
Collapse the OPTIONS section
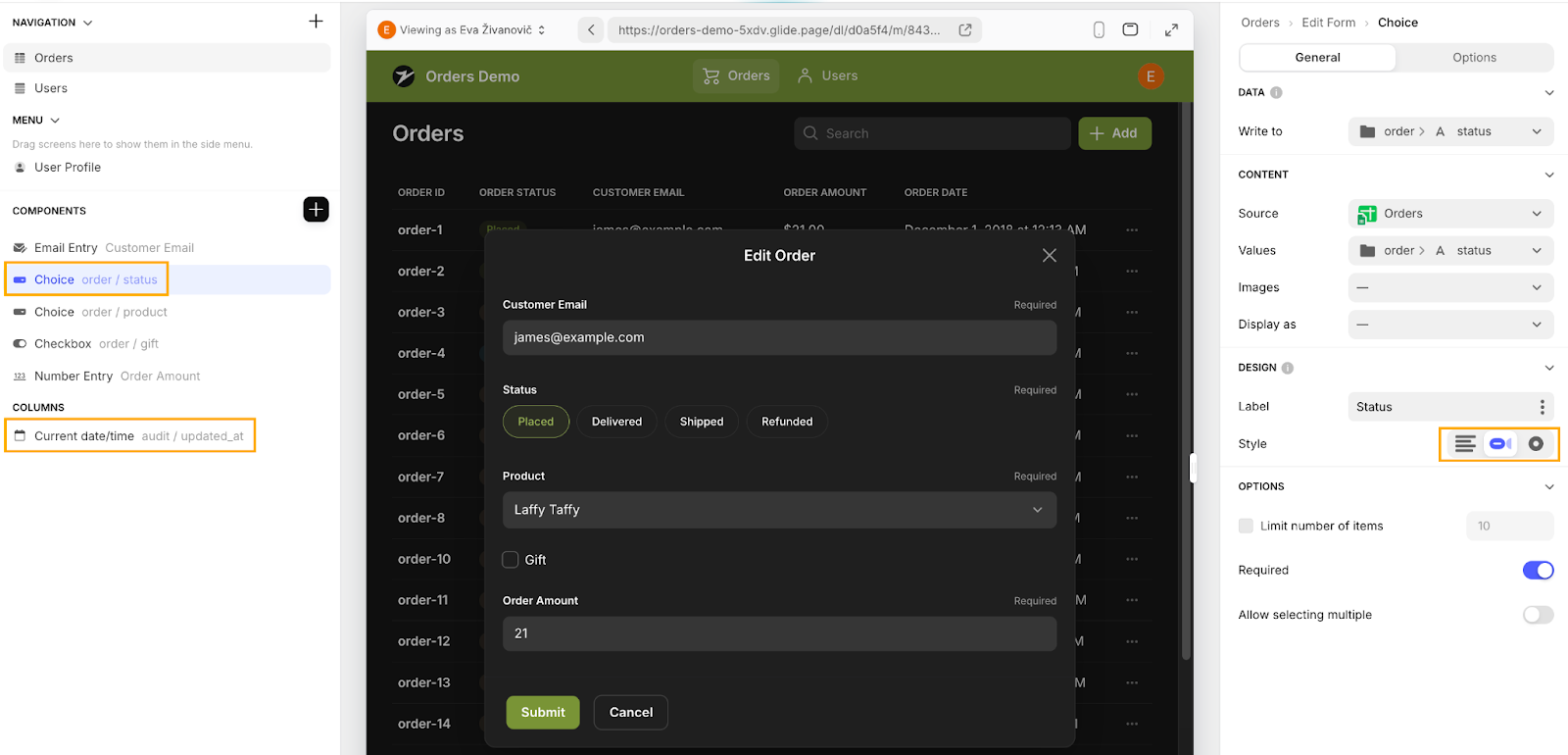click(1549, 486)
